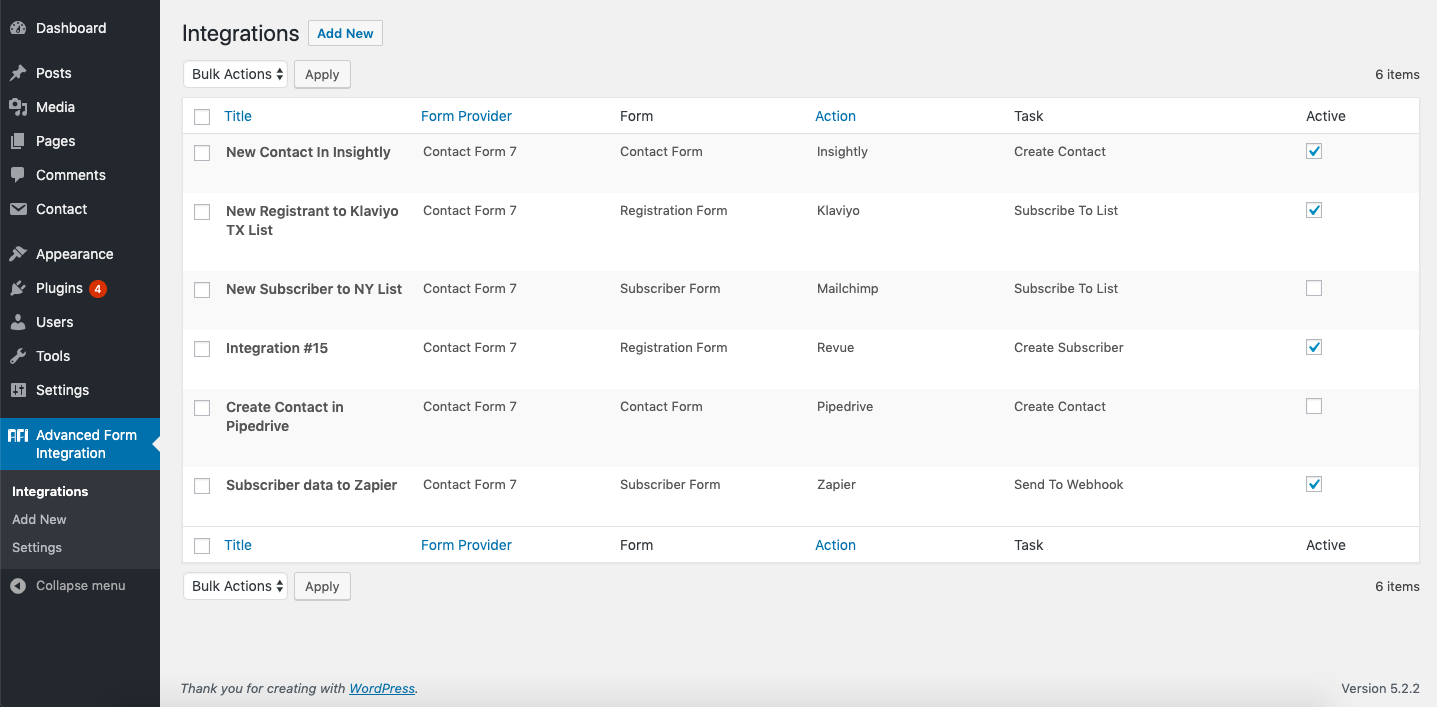The image size is (1437, 707).
Task: Click the Appearance paintbrush icon
Action: click(18, 254)
